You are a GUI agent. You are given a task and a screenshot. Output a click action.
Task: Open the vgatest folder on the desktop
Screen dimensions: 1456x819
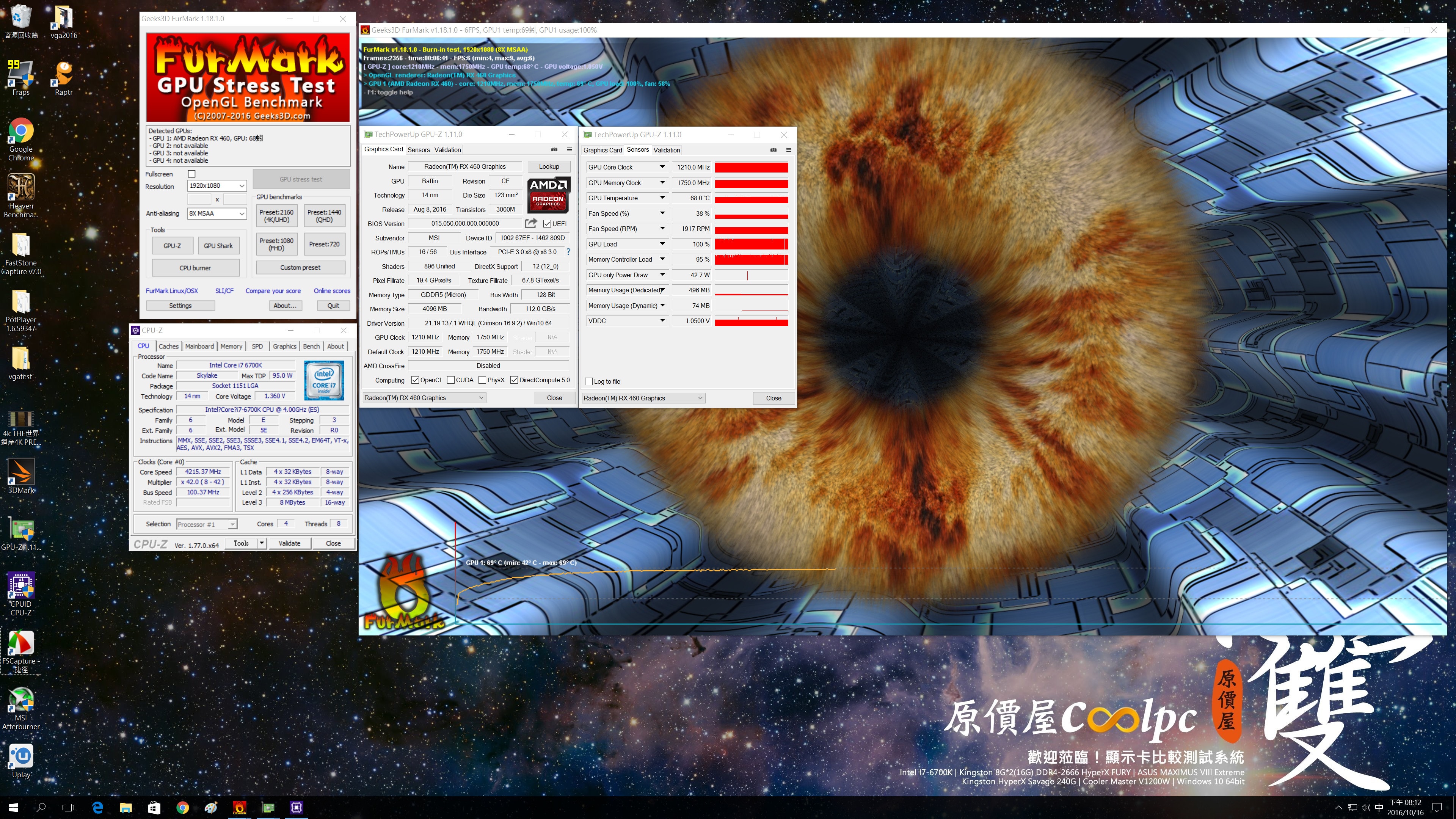coord(21,362)
